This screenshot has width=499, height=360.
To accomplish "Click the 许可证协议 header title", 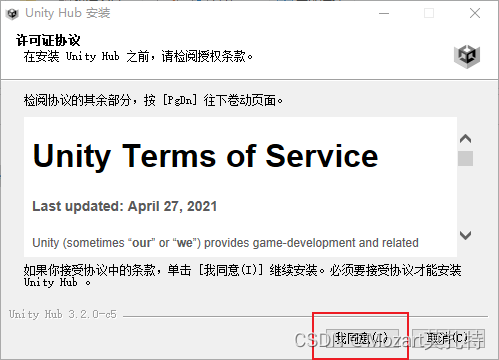I will click(48, 40).
